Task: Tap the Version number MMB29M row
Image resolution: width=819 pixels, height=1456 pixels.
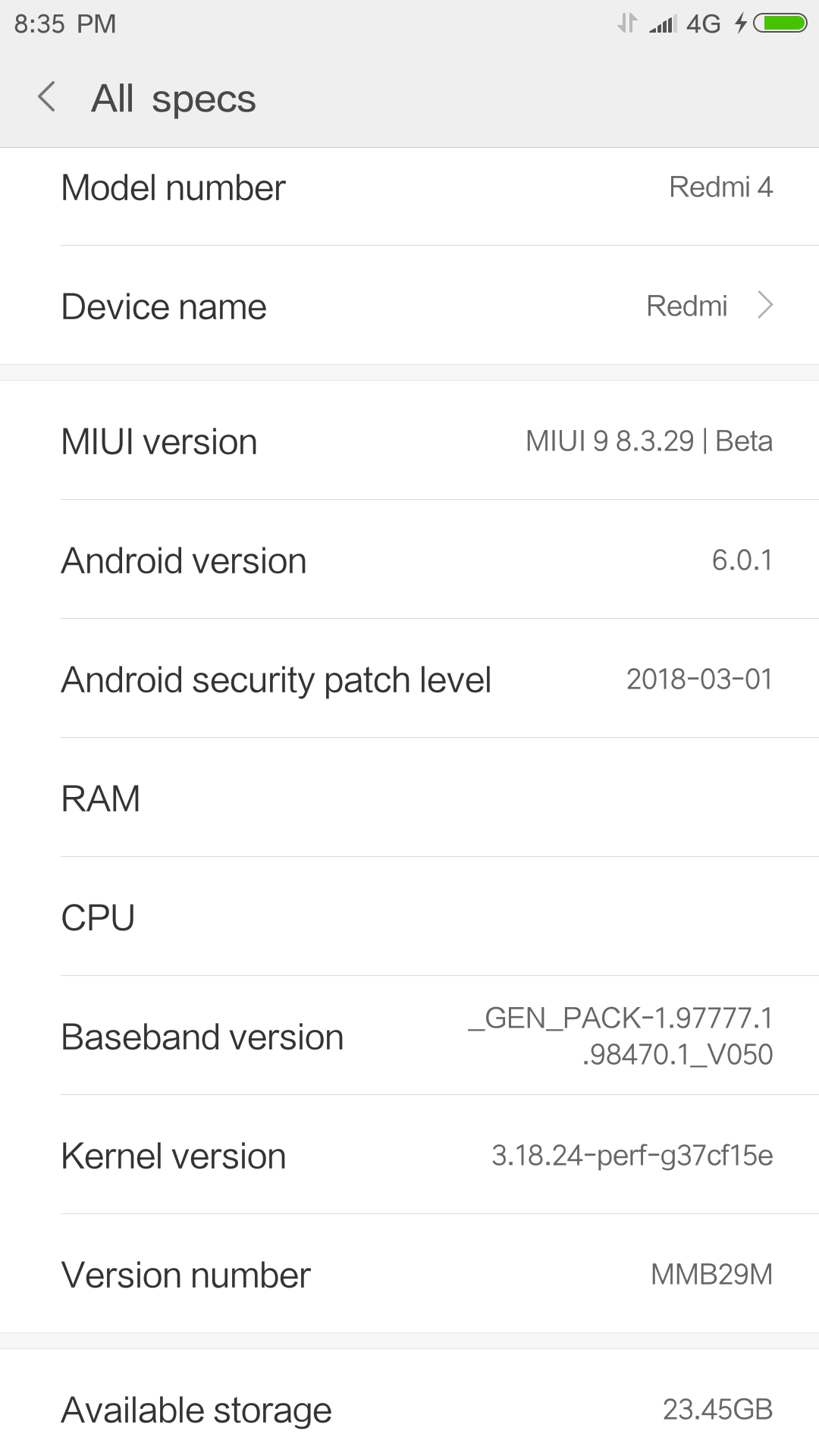Action: [x=409, y=1275]
